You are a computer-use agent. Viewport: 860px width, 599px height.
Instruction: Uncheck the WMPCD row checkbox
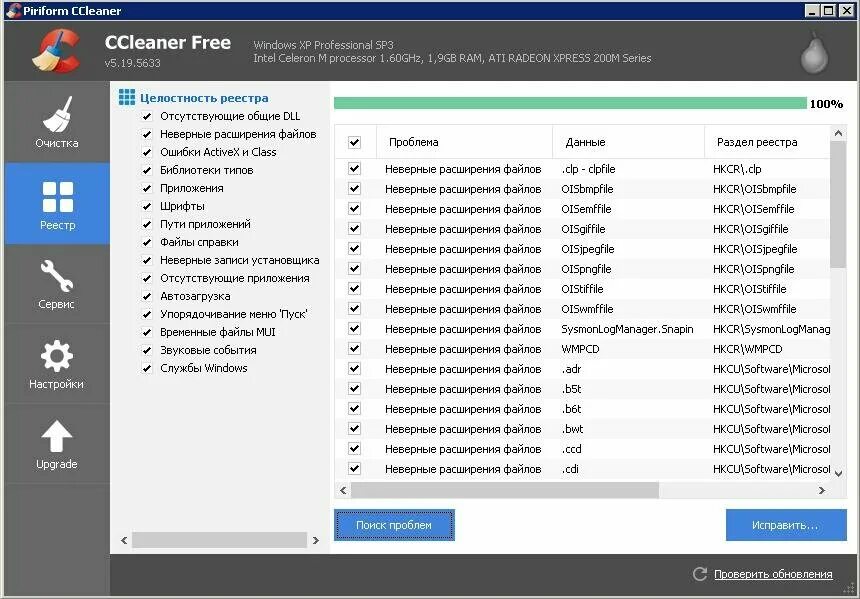pyautogui.click(x=354, y=348)
